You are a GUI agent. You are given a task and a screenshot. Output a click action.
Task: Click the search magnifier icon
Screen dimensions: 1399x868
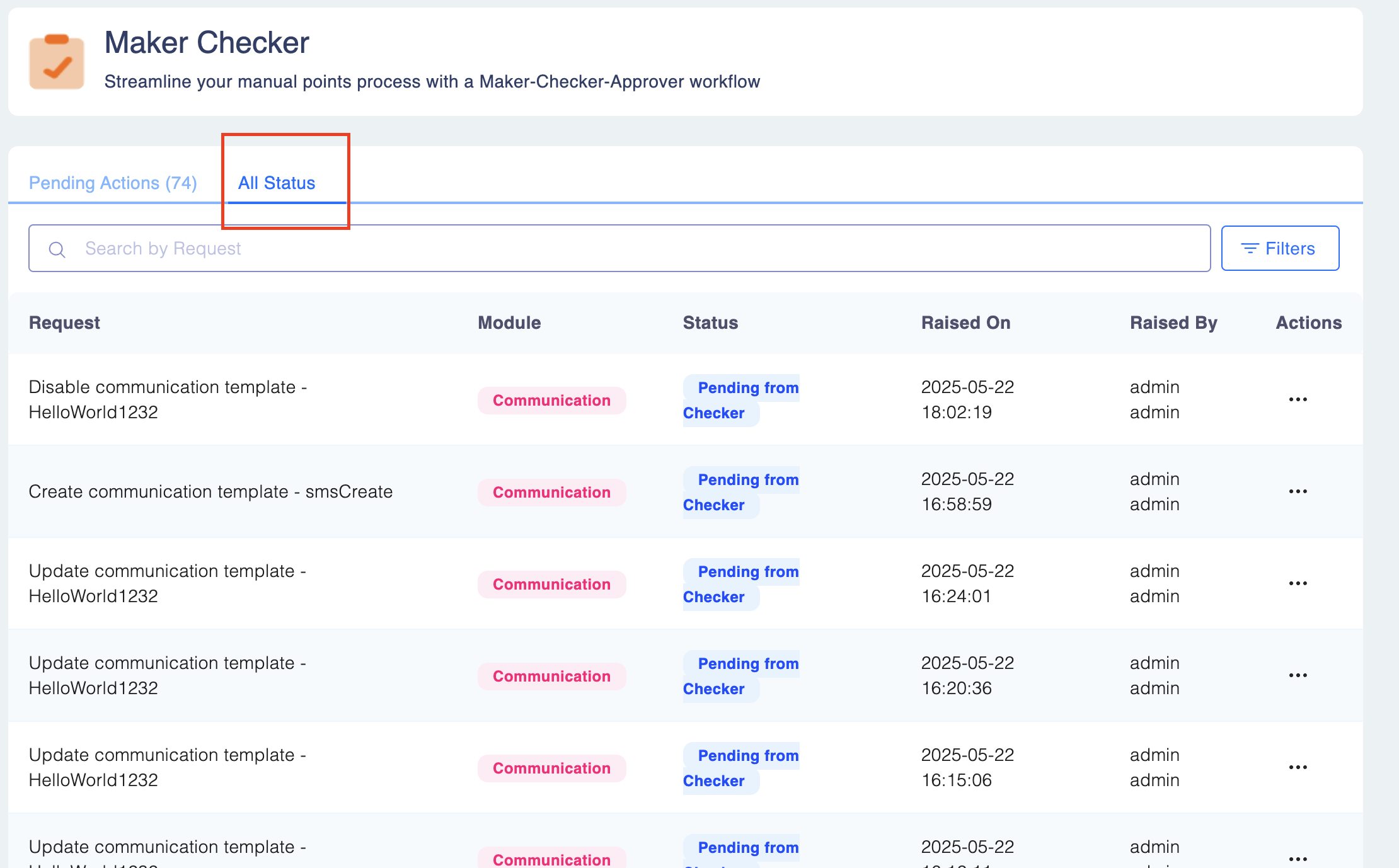coord(57,249)
